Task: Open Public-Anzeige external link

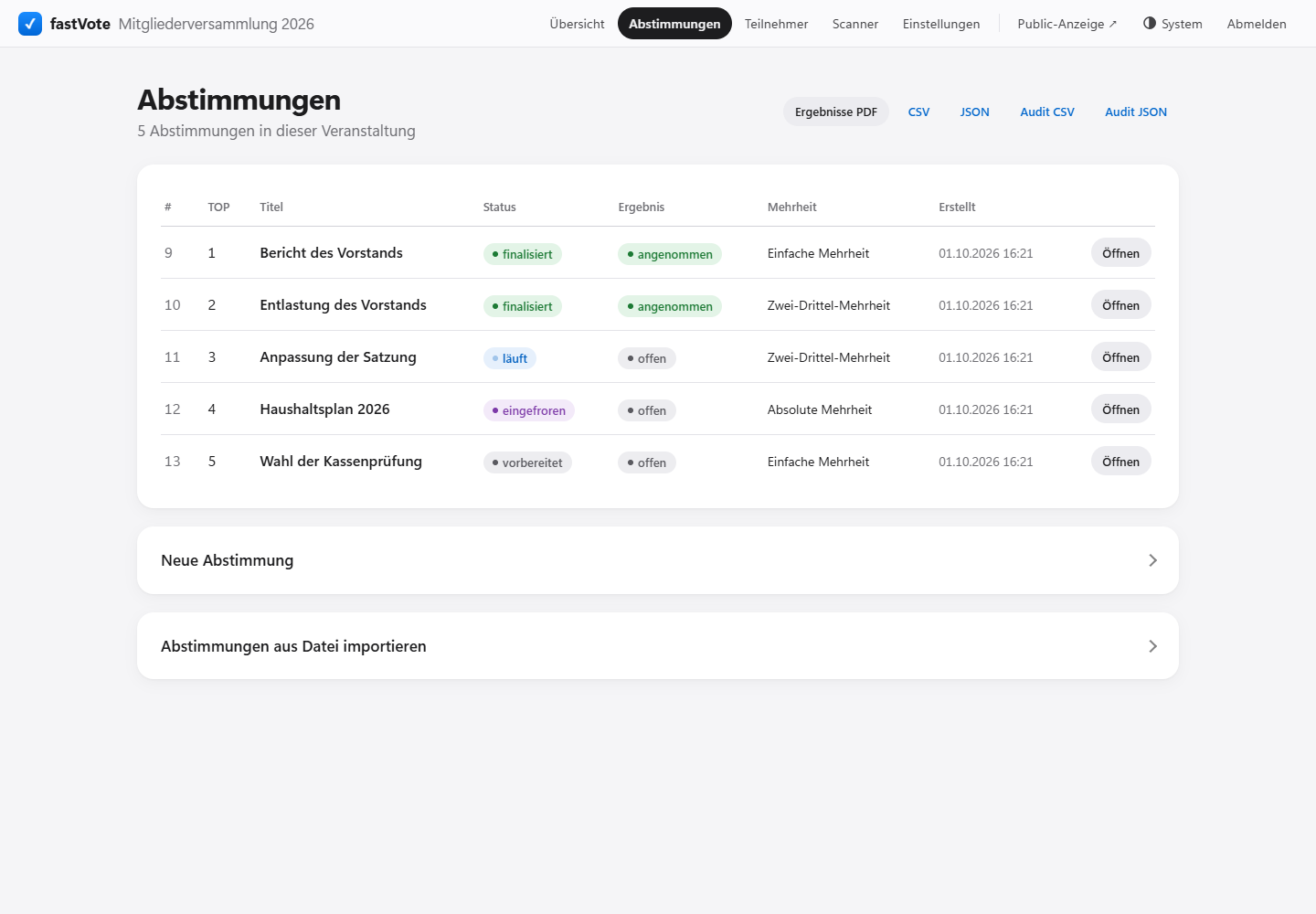Action: 1067,24
